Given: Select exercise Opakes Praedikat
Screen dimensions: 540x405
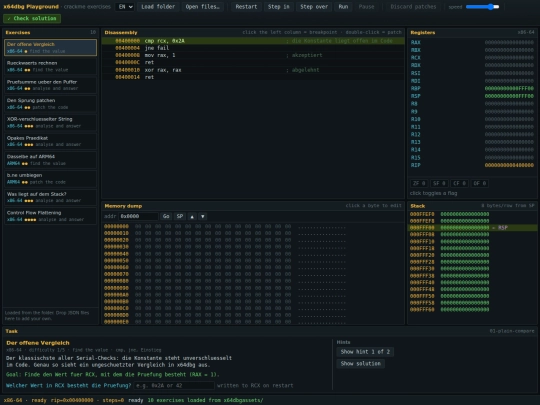Looking at the screenshot, I should 50,141.
